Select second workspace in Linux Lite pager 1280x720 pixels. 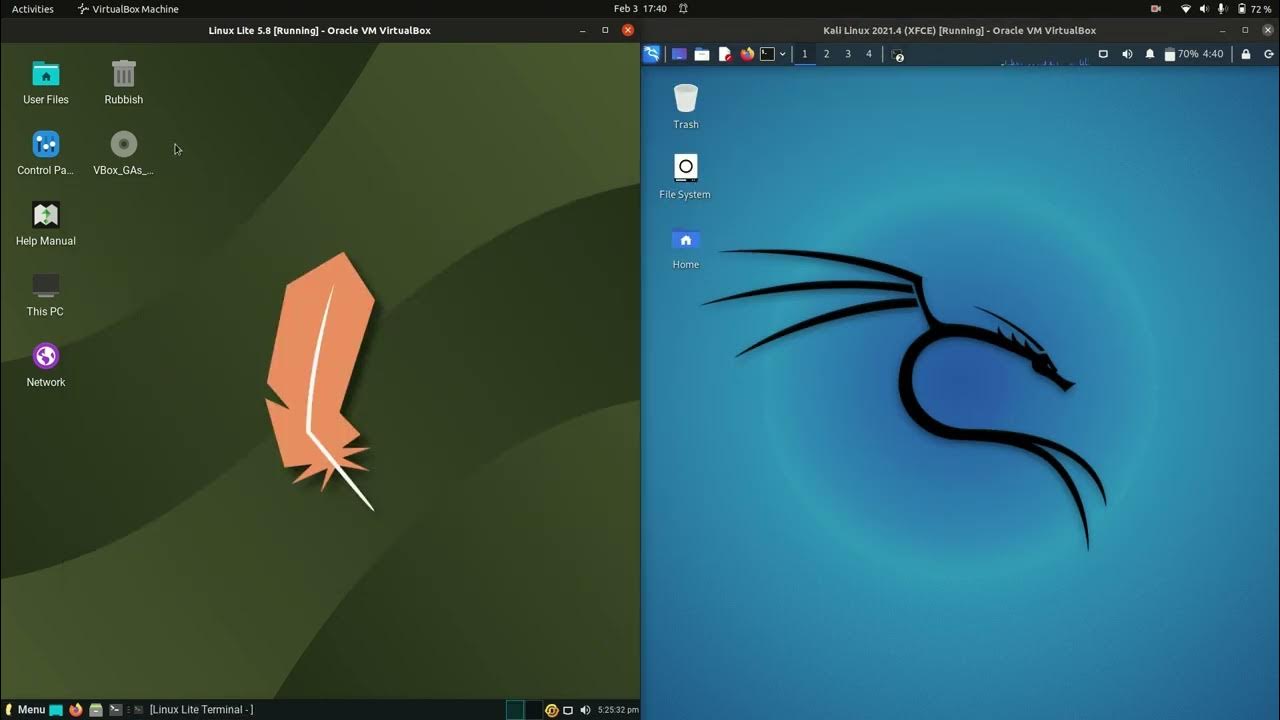533,710
